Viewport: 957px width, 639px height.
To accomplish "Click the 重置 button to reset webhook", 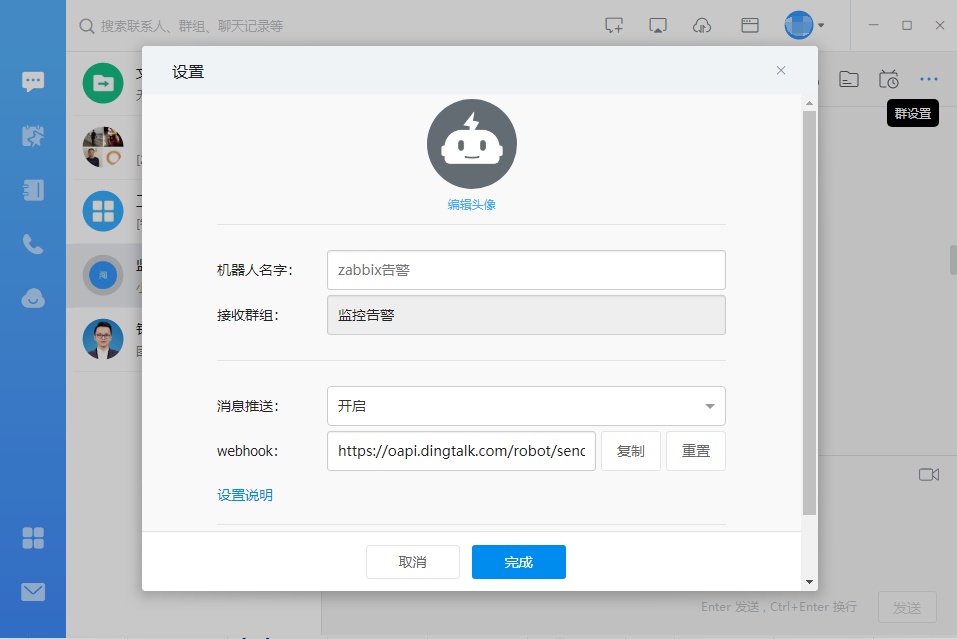I will pos(696,451).
